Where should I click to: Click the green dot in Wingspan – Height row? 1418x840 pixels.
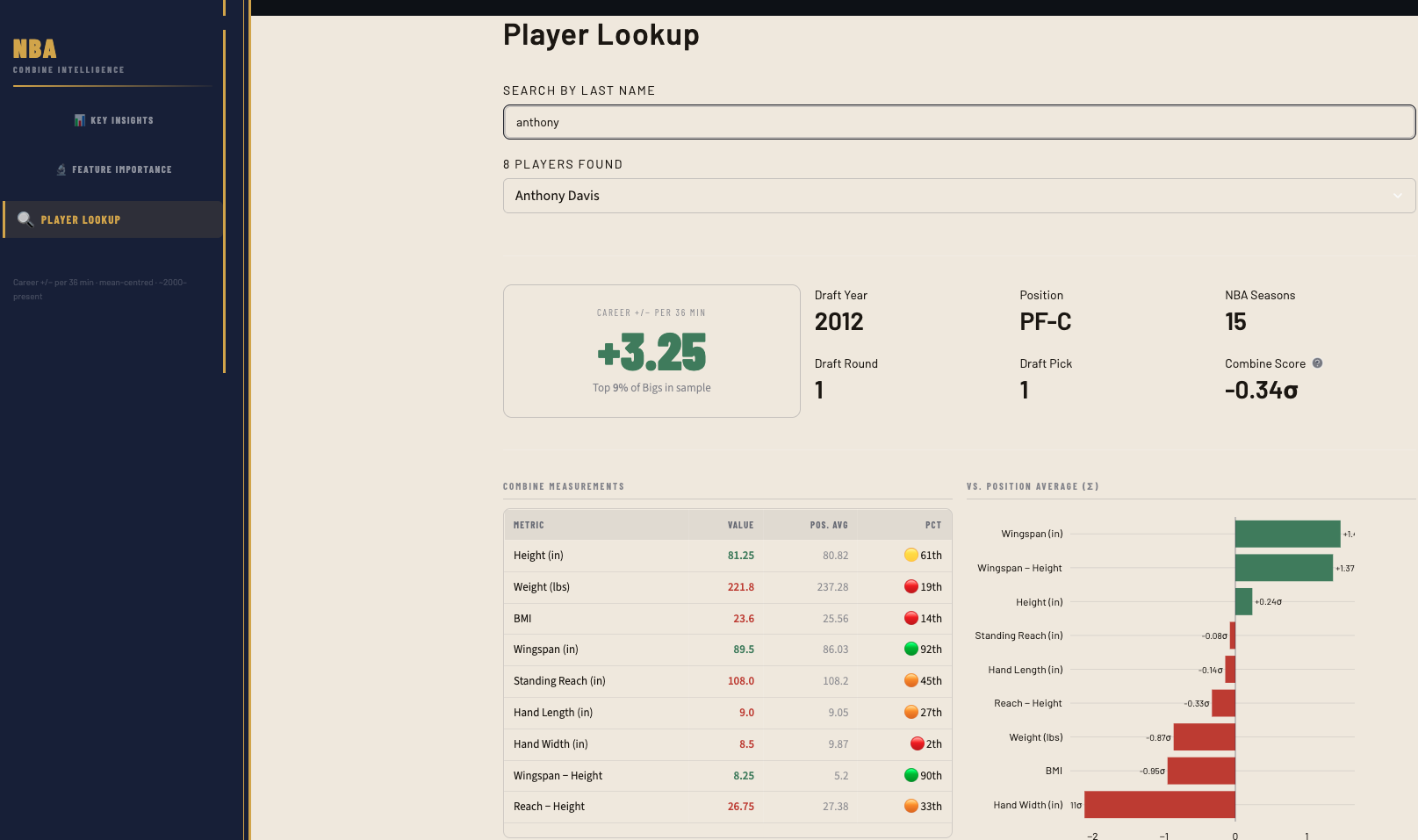(911, 775)
